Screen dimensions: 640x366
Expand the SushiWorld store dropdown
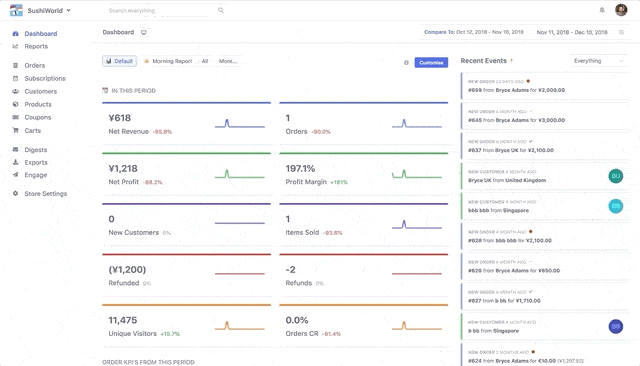(x=68, y=10)
